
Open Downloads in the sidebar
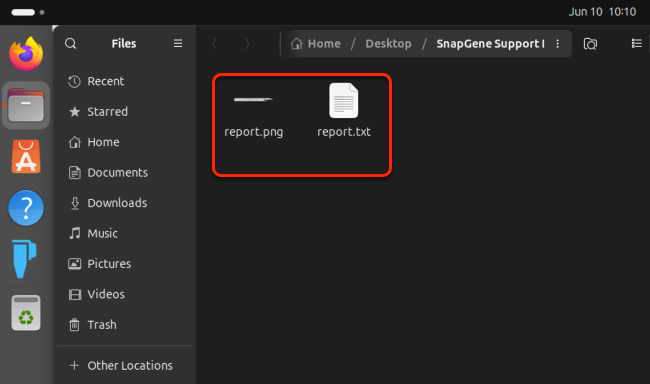(124, 203)
